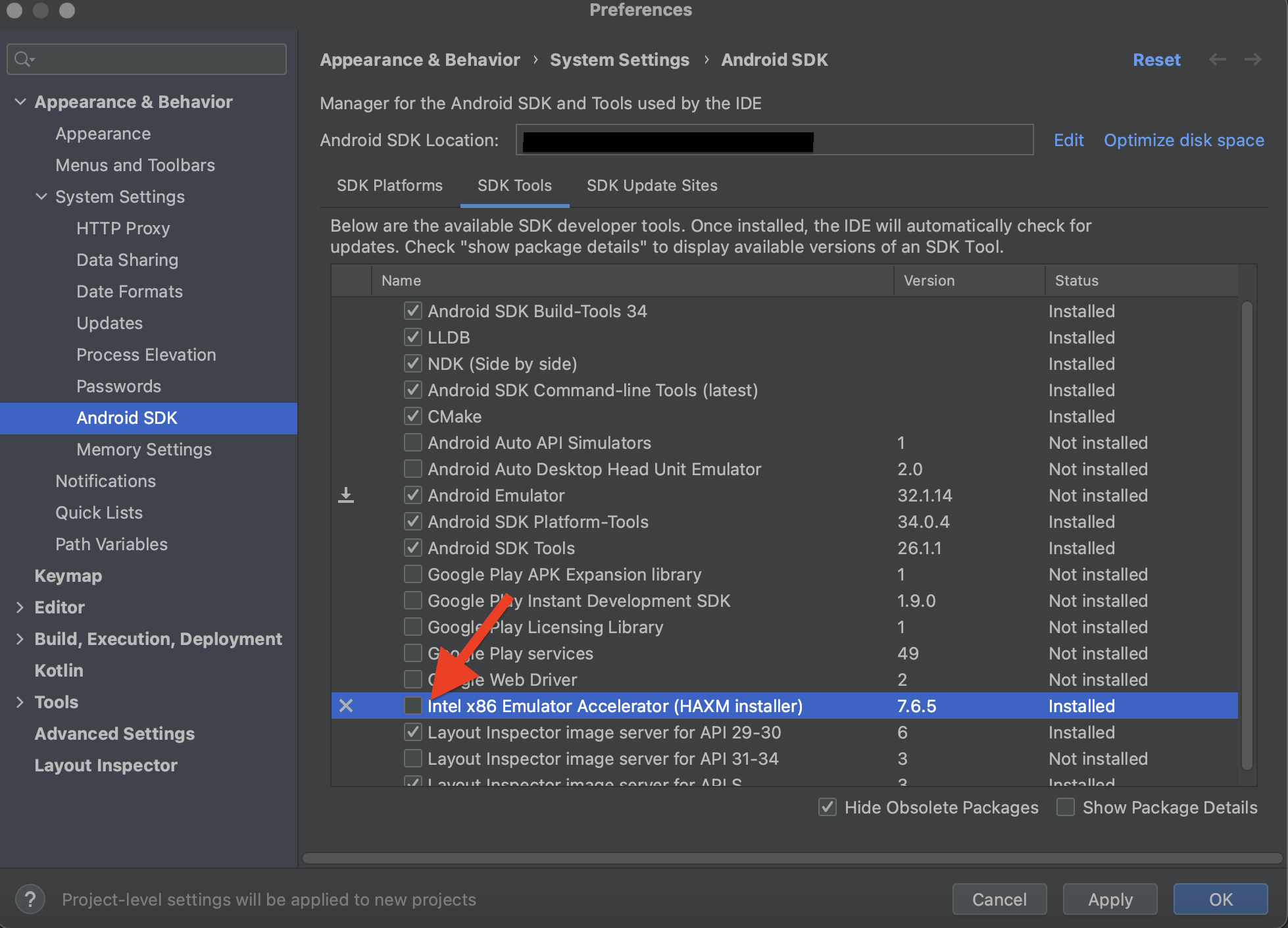1288x928 pixels.
Task: Uncheck Android SDK Build-Tools 34
Action: [412, 311]
